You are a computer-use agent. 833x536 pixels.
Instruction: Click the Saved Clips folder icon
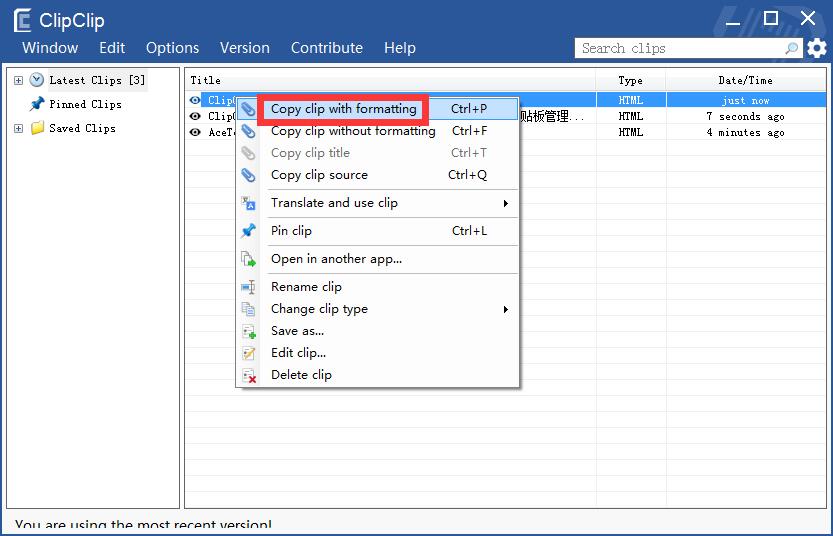tap(37, 128)
